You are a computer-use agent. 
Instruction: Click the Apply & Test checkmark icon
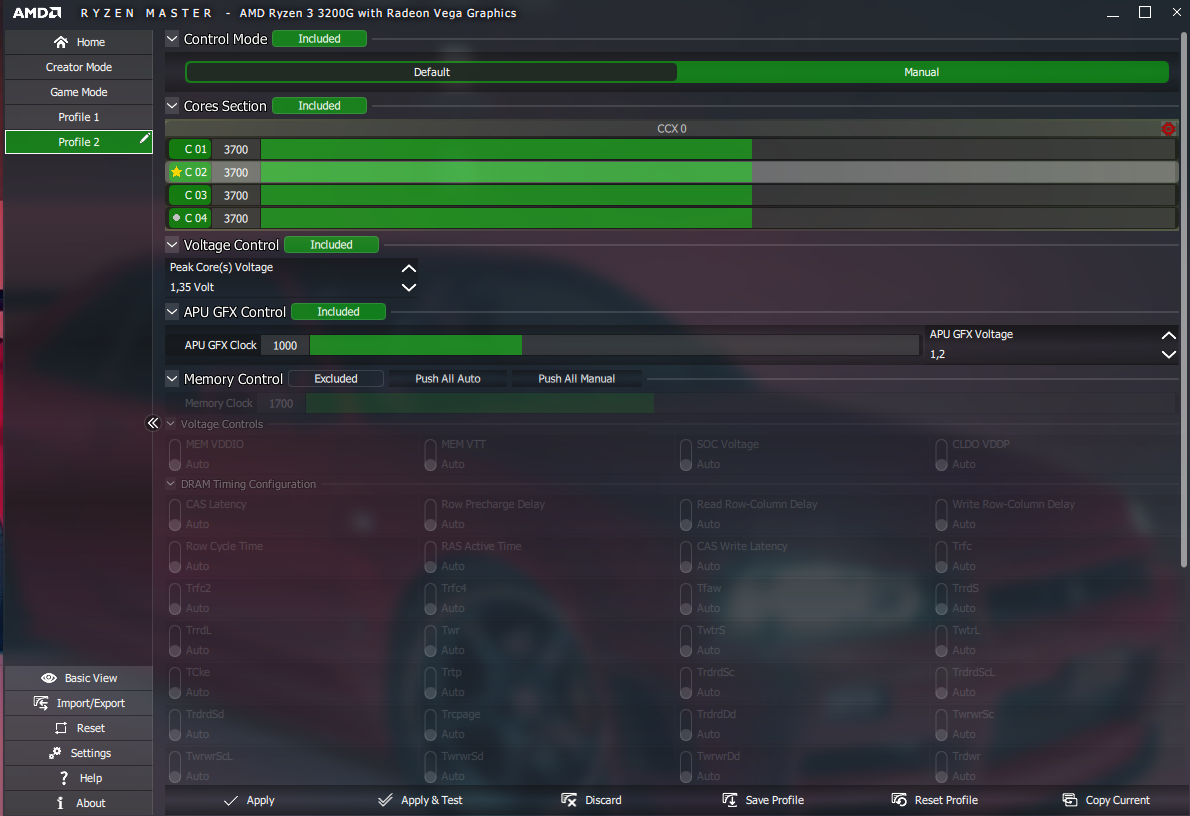[x=386, y=800]
